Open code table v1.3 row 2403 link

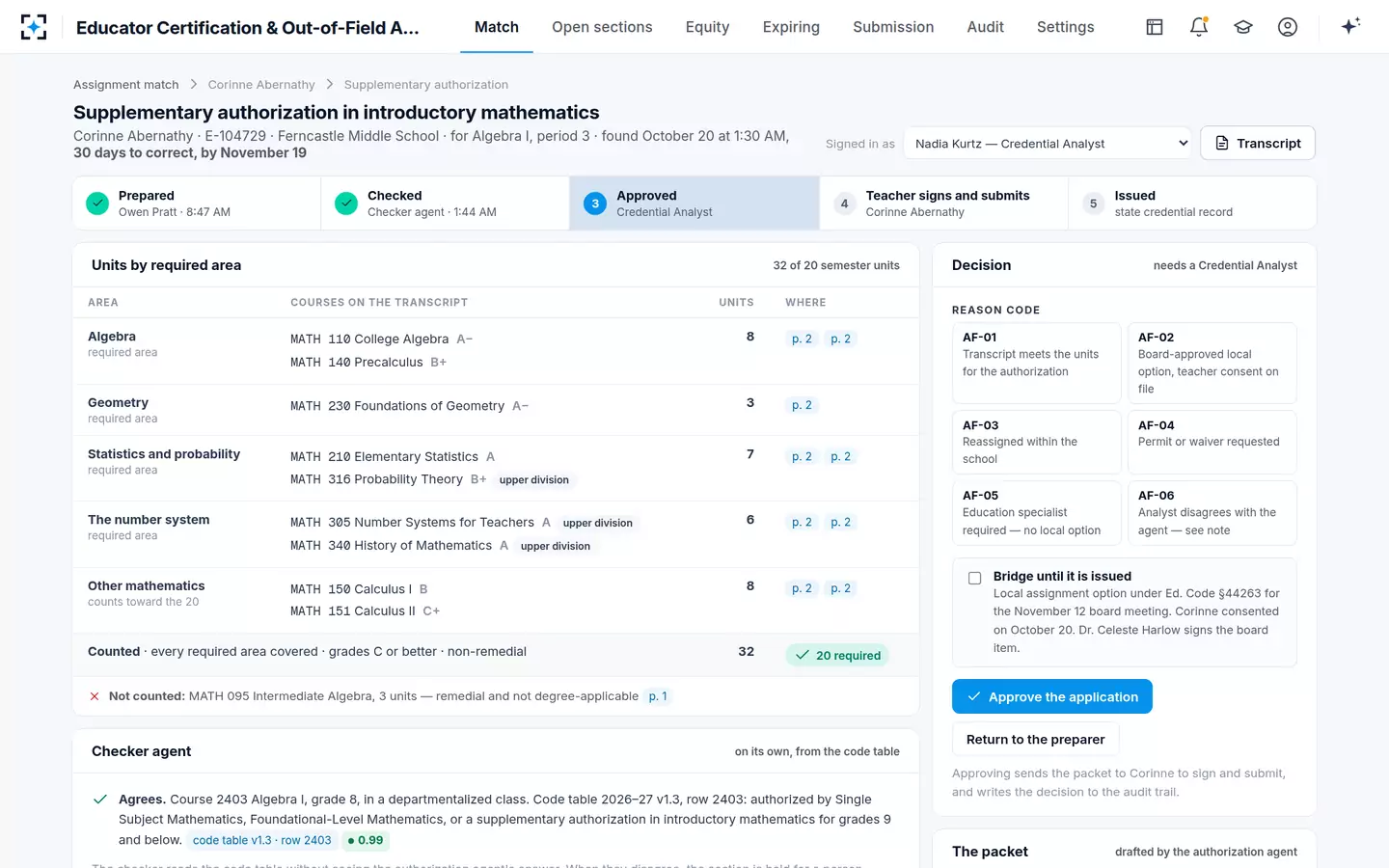[x=261, y=840]
